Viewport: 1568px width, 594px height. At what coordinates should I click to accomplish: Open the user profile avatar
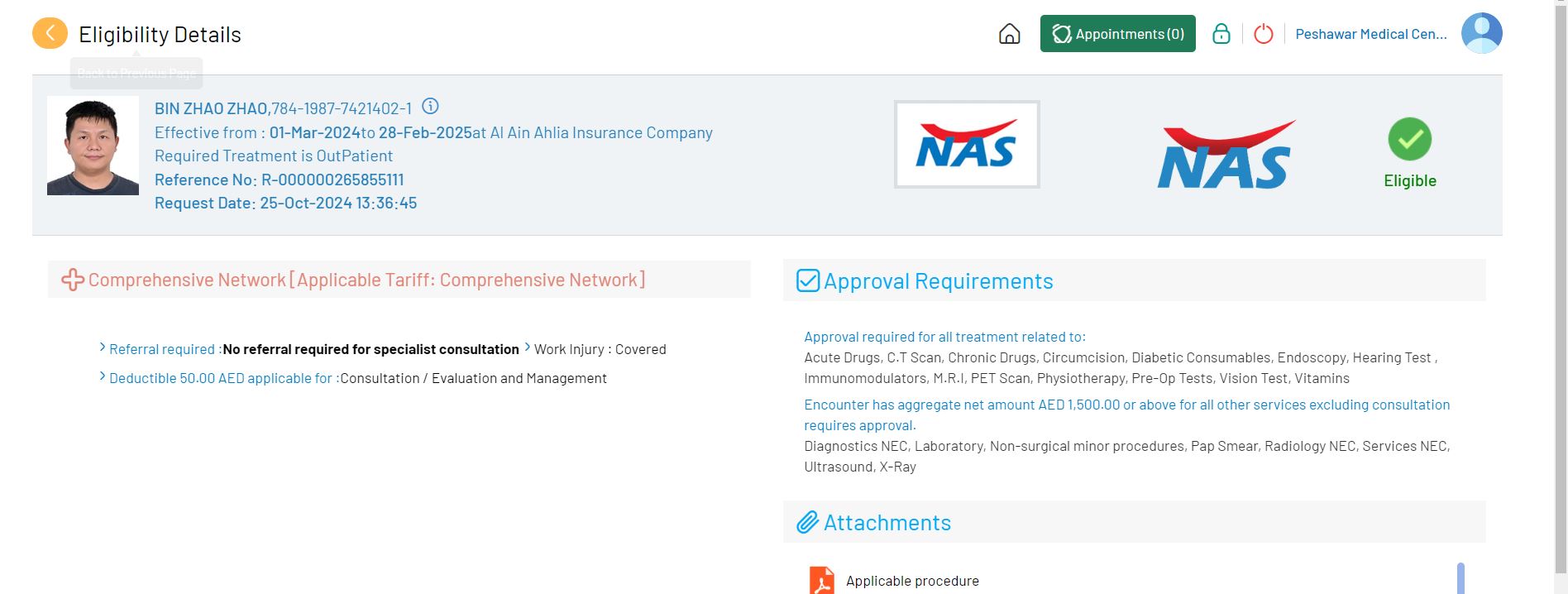pos(1481,33)
